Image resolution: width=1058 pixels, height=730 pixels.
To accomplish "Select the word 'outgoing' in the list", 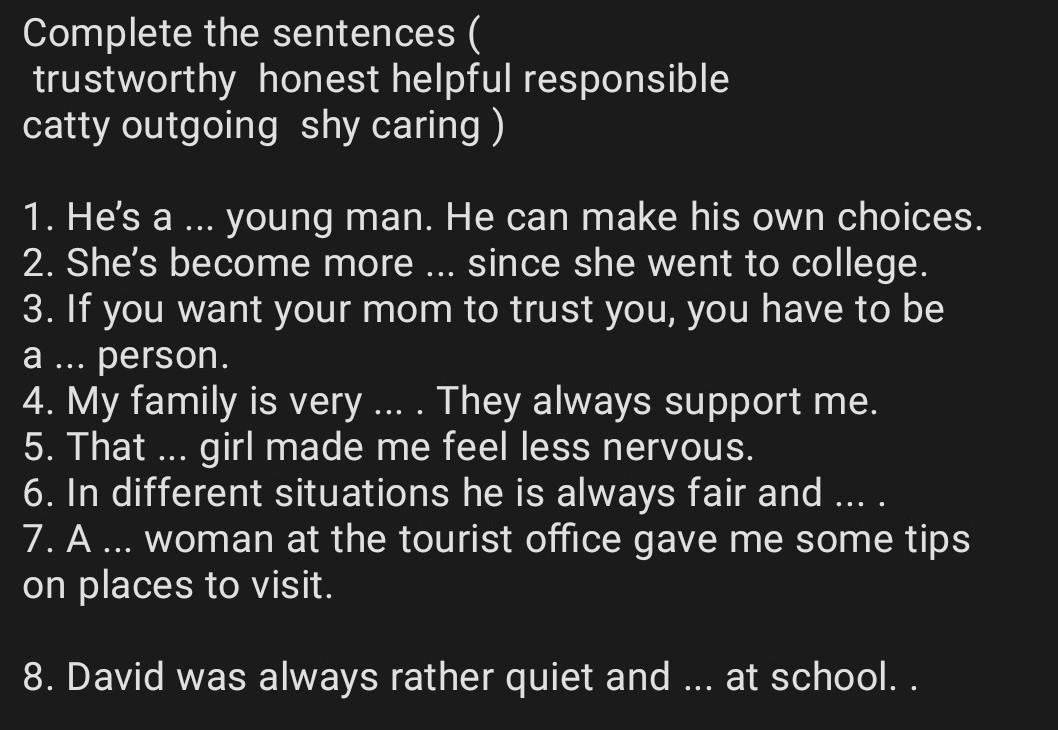I will click(x=200, y=127).
